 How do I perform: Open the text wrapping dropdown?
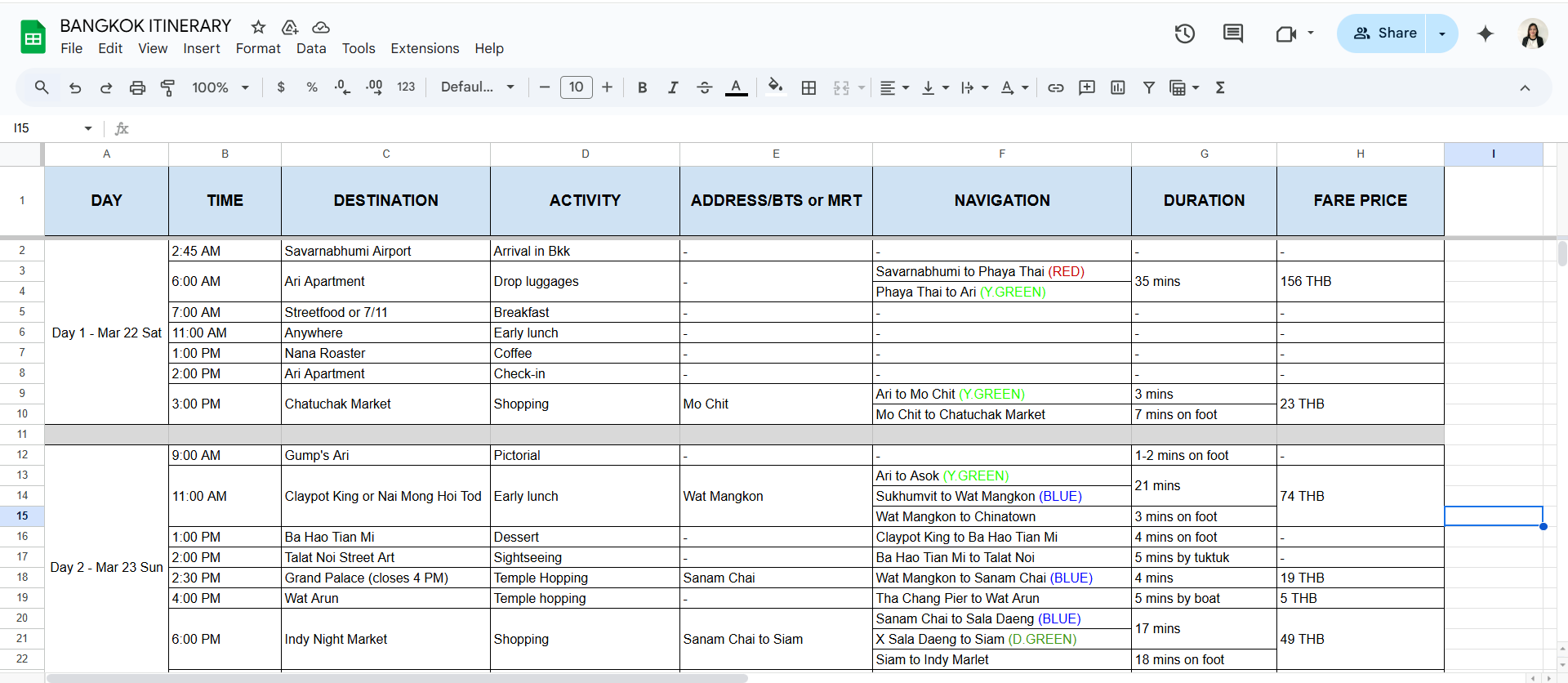(x=975, y=87)
